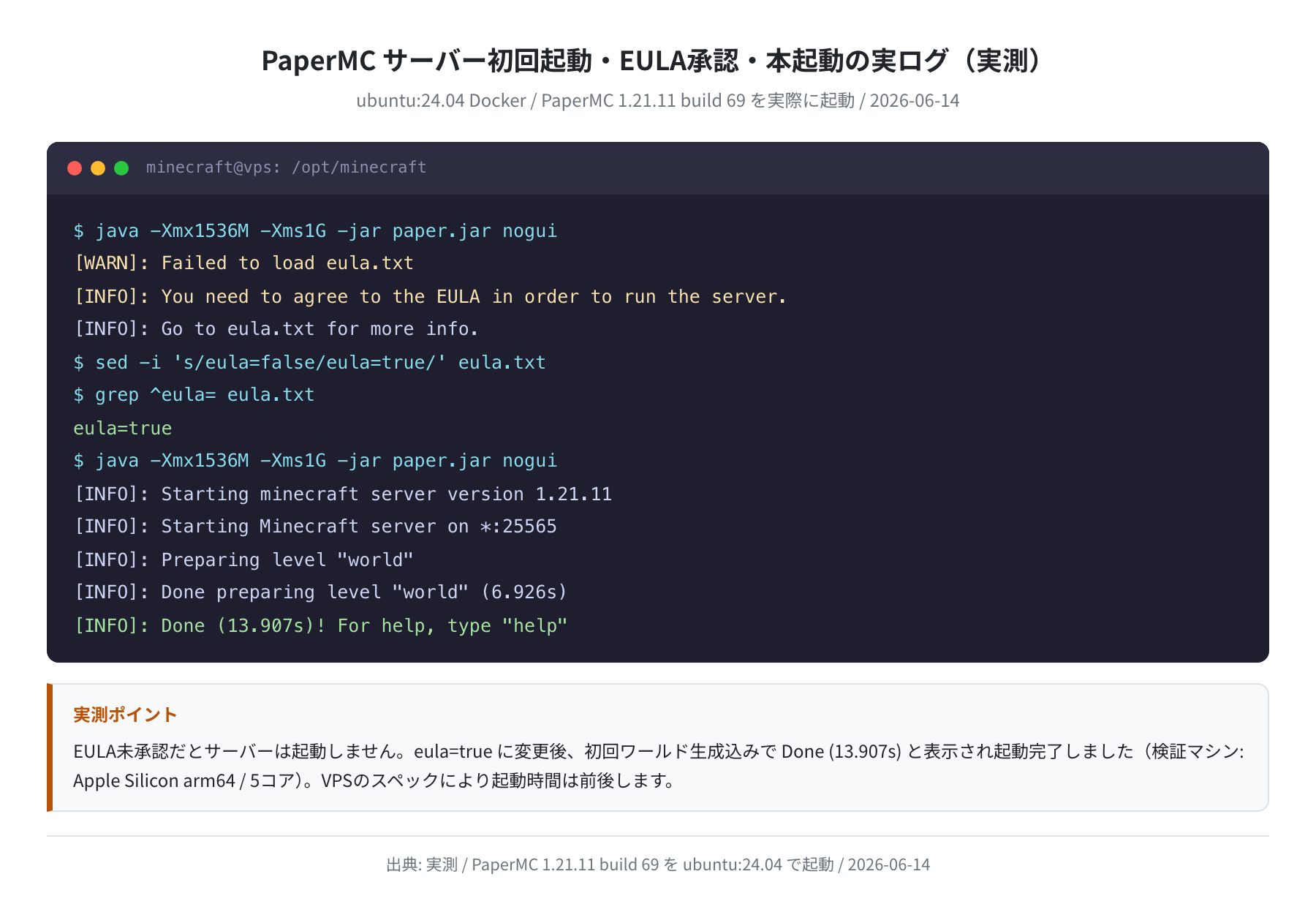Click Done preparing level "world" (6.926s) line
1316x904 pixels.
320,592
